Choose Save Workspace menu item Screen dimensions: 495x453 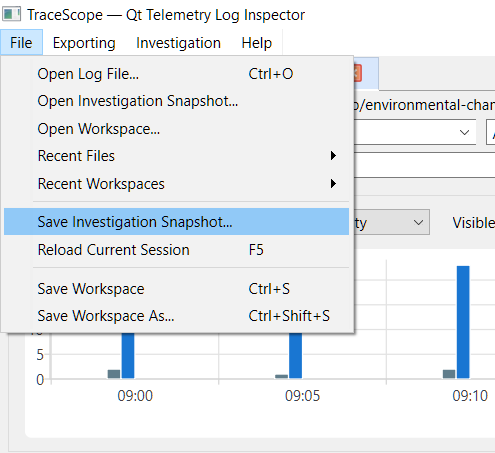point(176,289)
